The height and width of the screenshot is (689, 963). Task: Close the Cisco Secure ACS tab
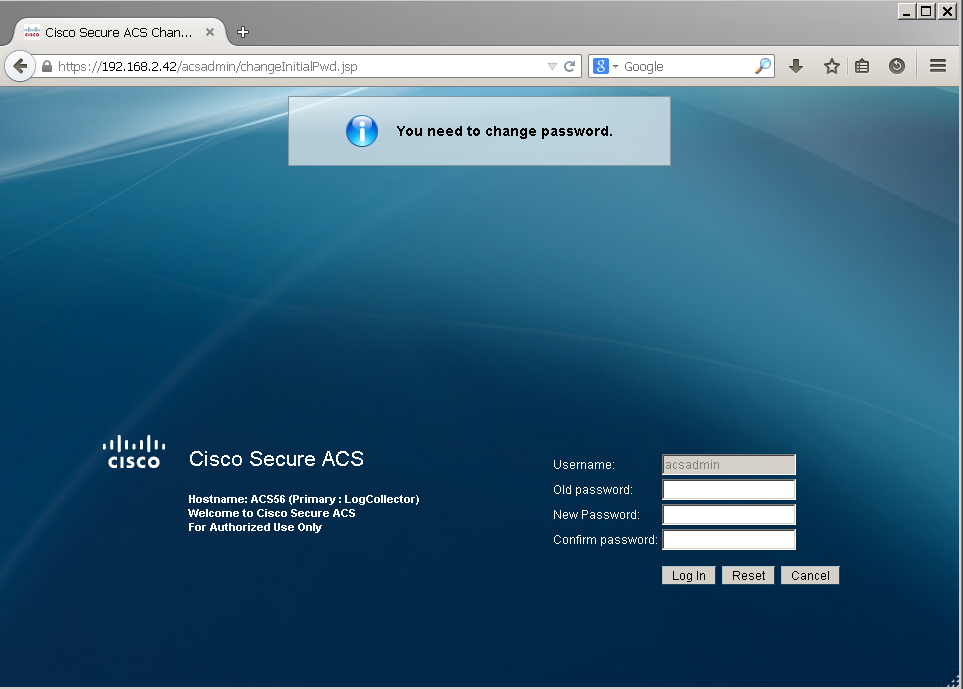[x=210, y=32]
